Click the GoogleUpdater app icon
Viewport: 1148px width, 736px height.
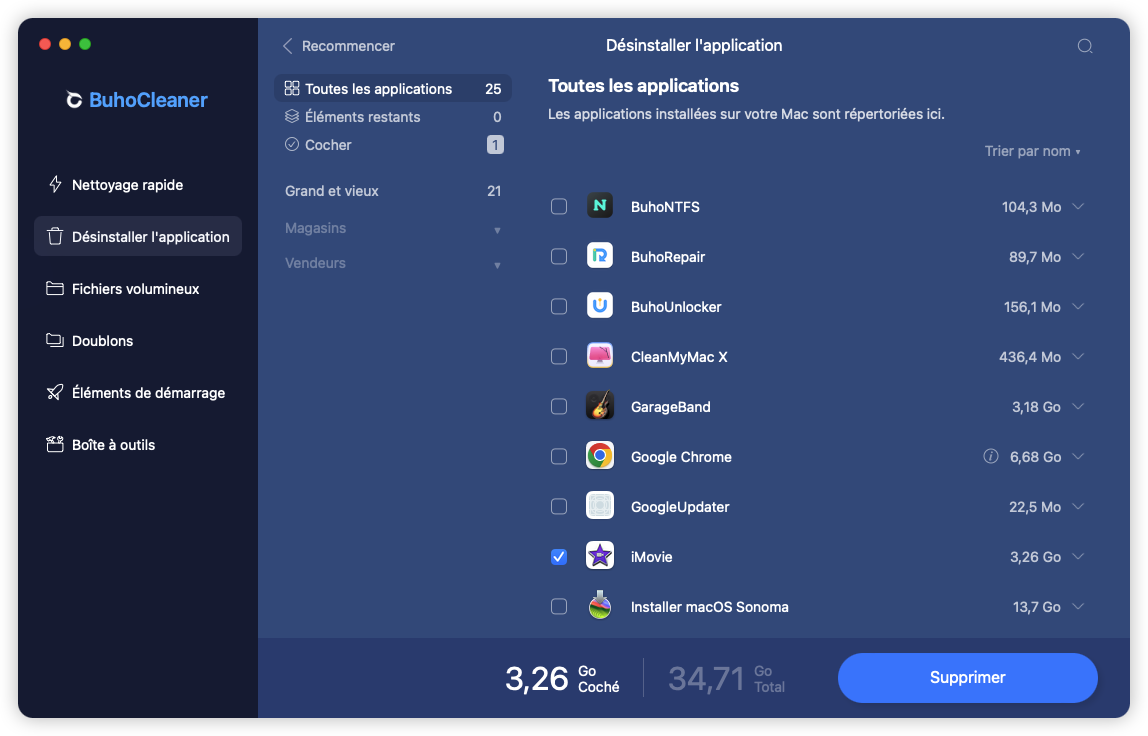click(x=600, y=506)
